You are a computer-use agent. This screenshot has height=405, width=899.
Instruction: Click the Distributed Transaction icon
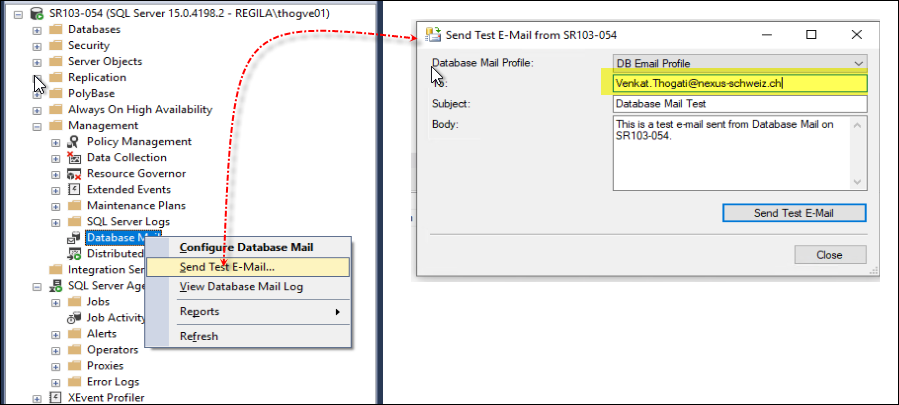[x=74, y=254]
